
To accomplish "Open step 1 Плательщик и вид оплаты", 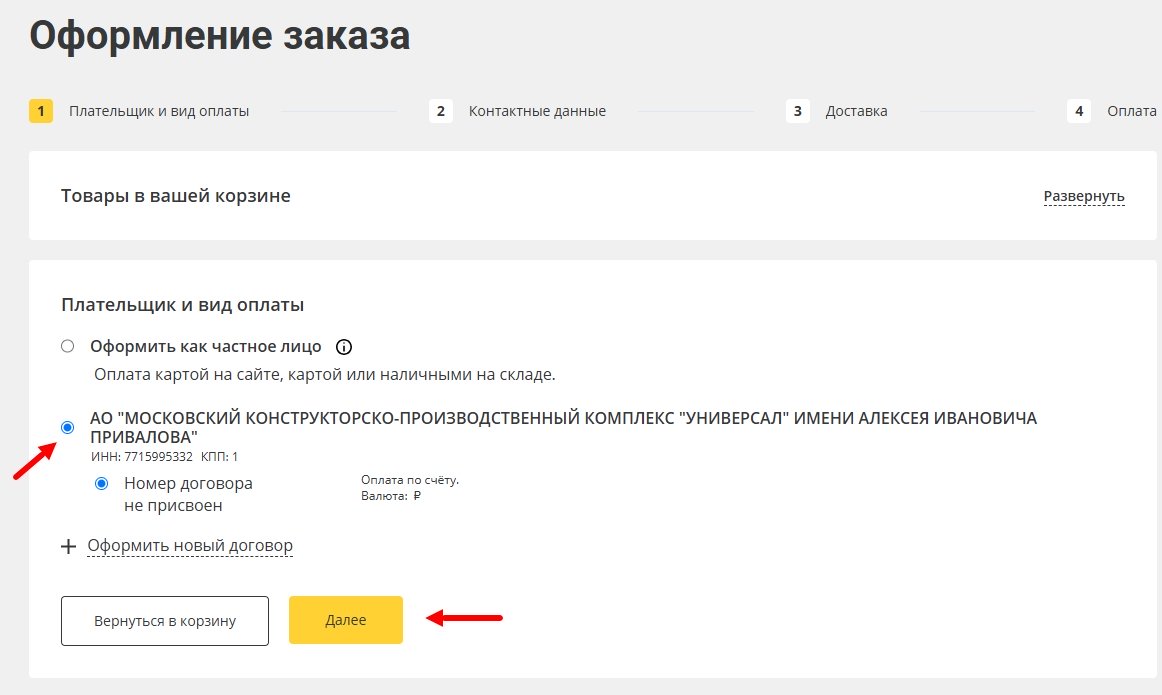I will tap(139, 111).
